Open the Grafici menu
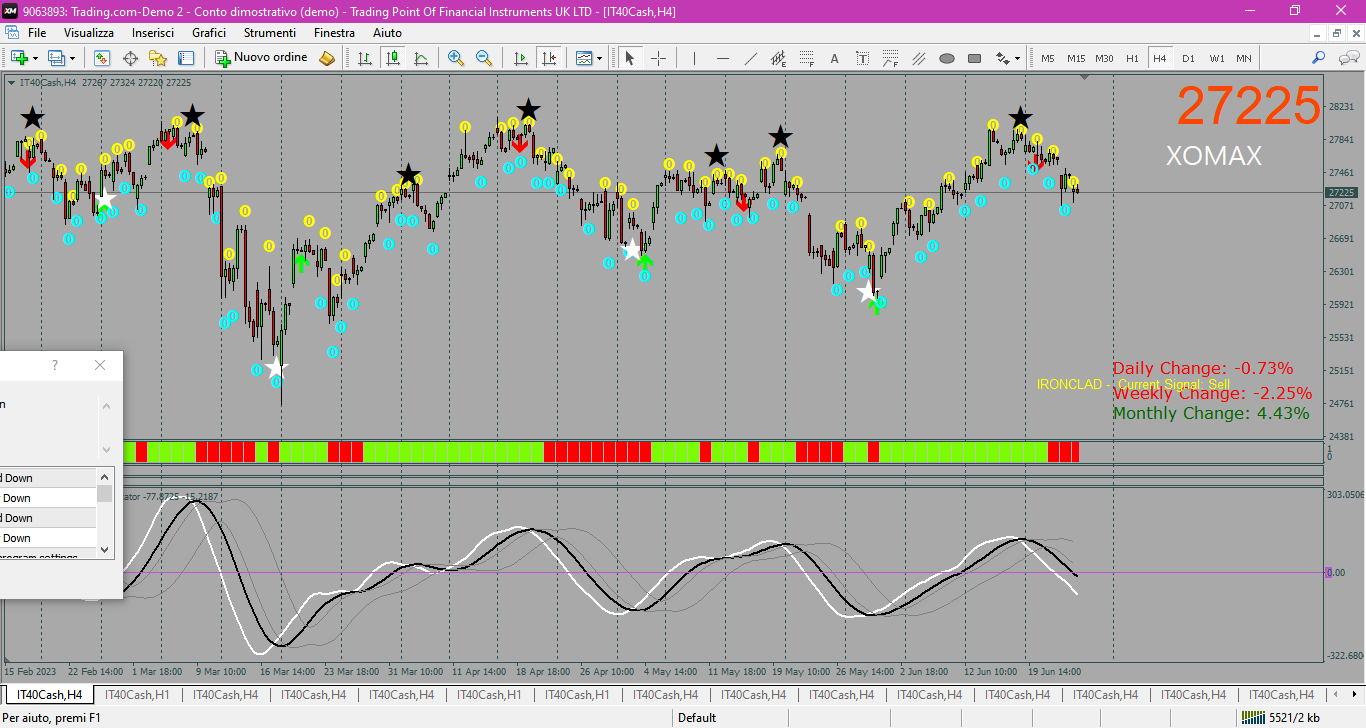The width and height of the screenshot is (1366, 728). 209,33
